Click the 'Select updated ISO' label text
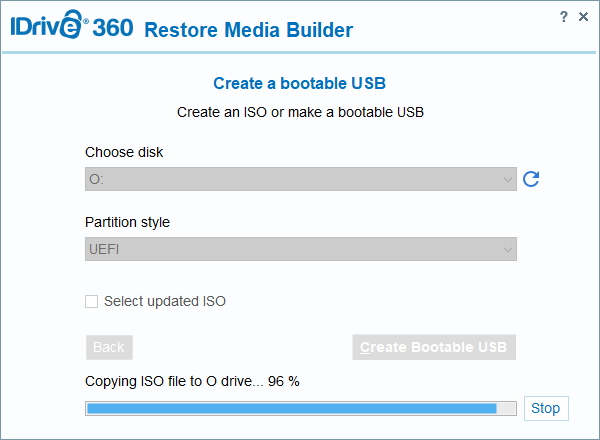The image size is (600, 440). (x=165, y=301)
